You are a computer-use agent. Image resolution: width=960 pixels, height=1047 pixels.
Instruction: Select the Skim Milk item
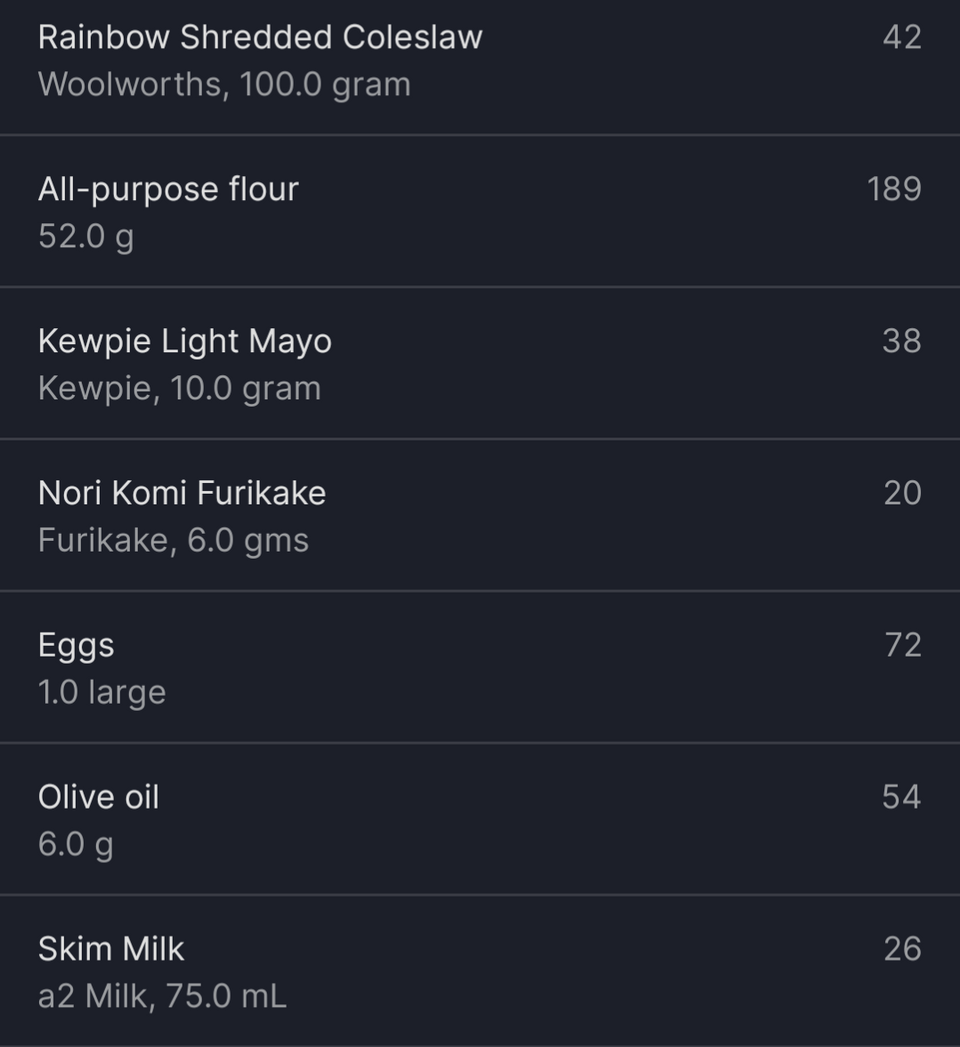(480, 972)
